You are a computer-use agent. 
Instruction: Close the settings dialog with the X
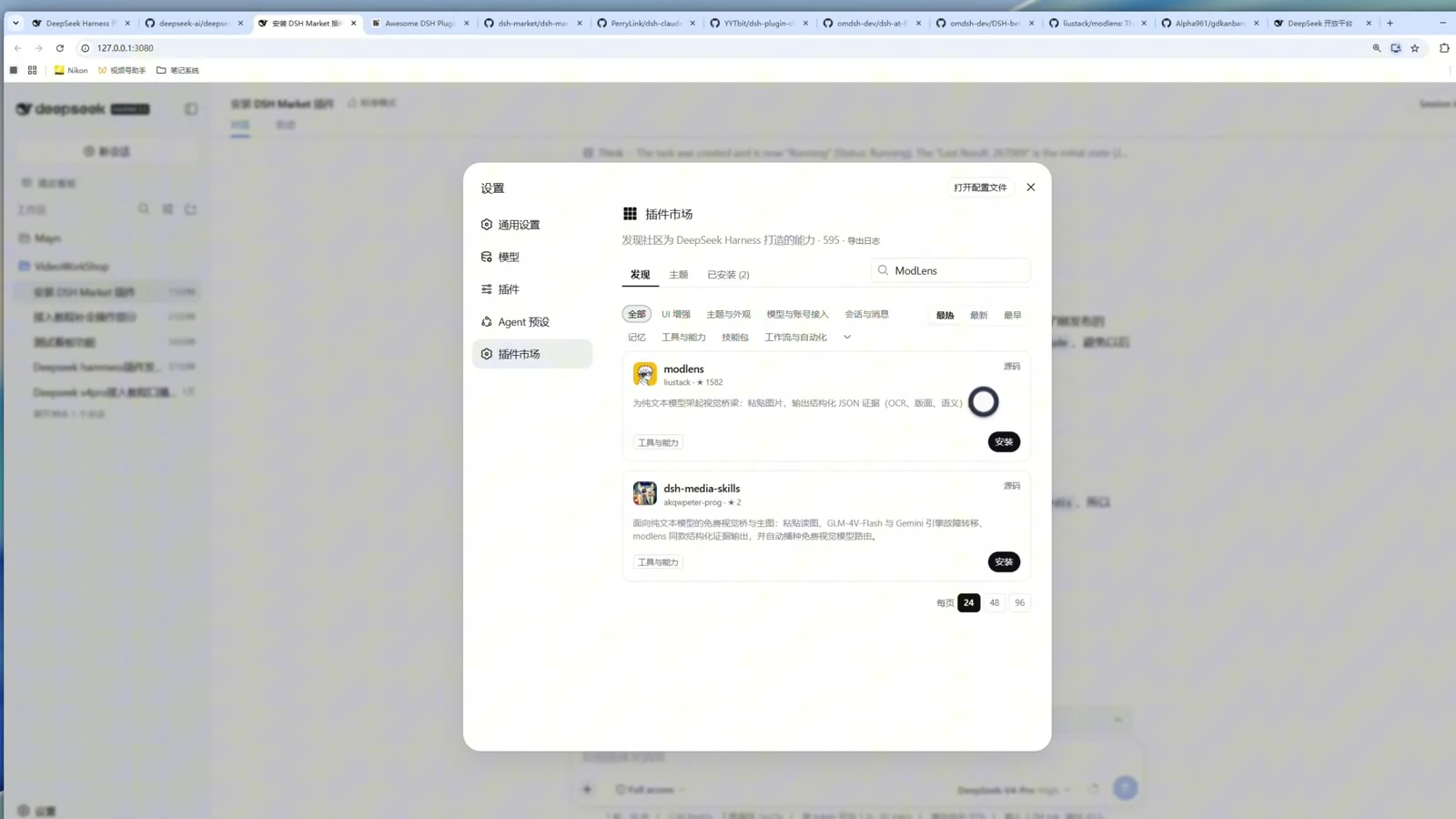(x=1030, y=187)
